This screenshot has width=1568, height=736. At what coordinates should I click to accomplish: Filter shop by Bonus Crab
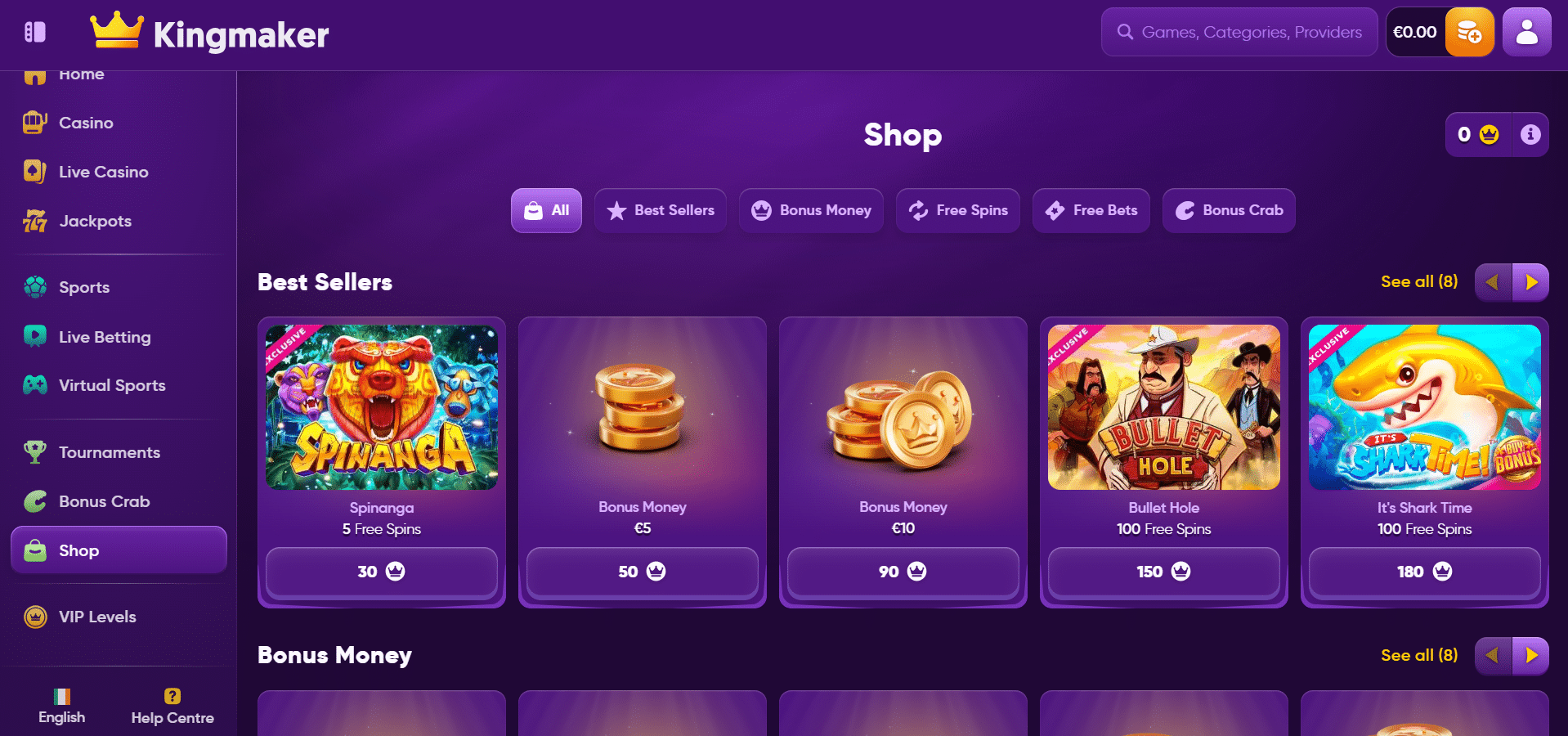1229,210
